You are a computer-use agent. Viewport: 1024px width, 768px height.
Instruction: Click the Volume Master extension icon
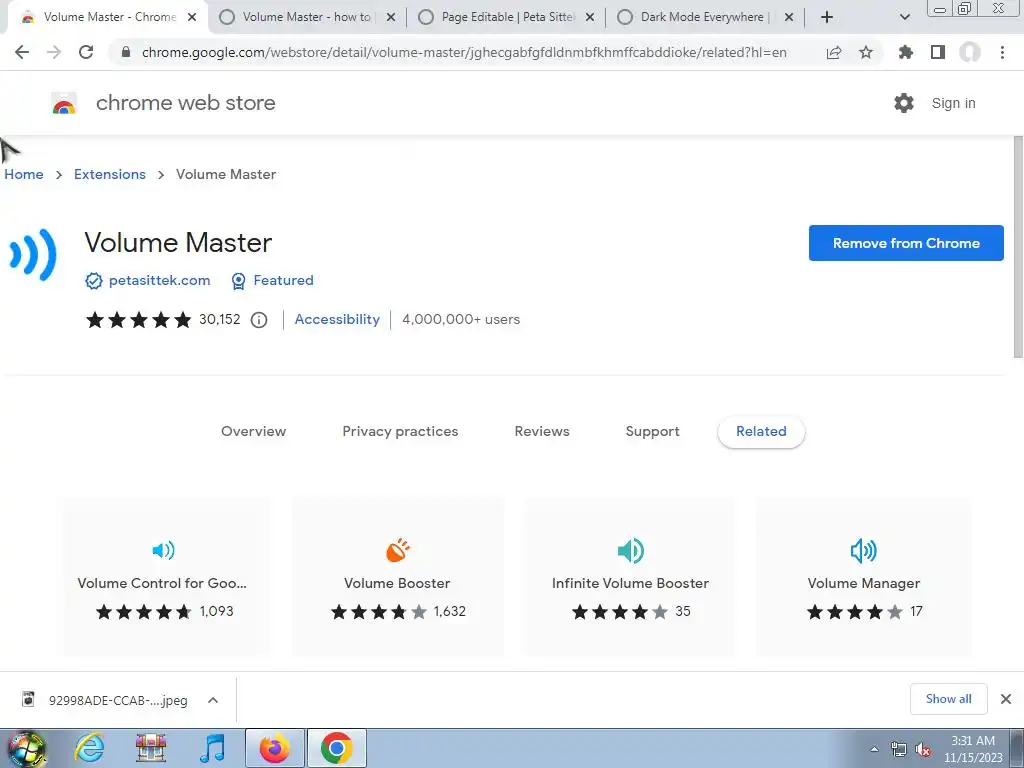click(33, 255)
